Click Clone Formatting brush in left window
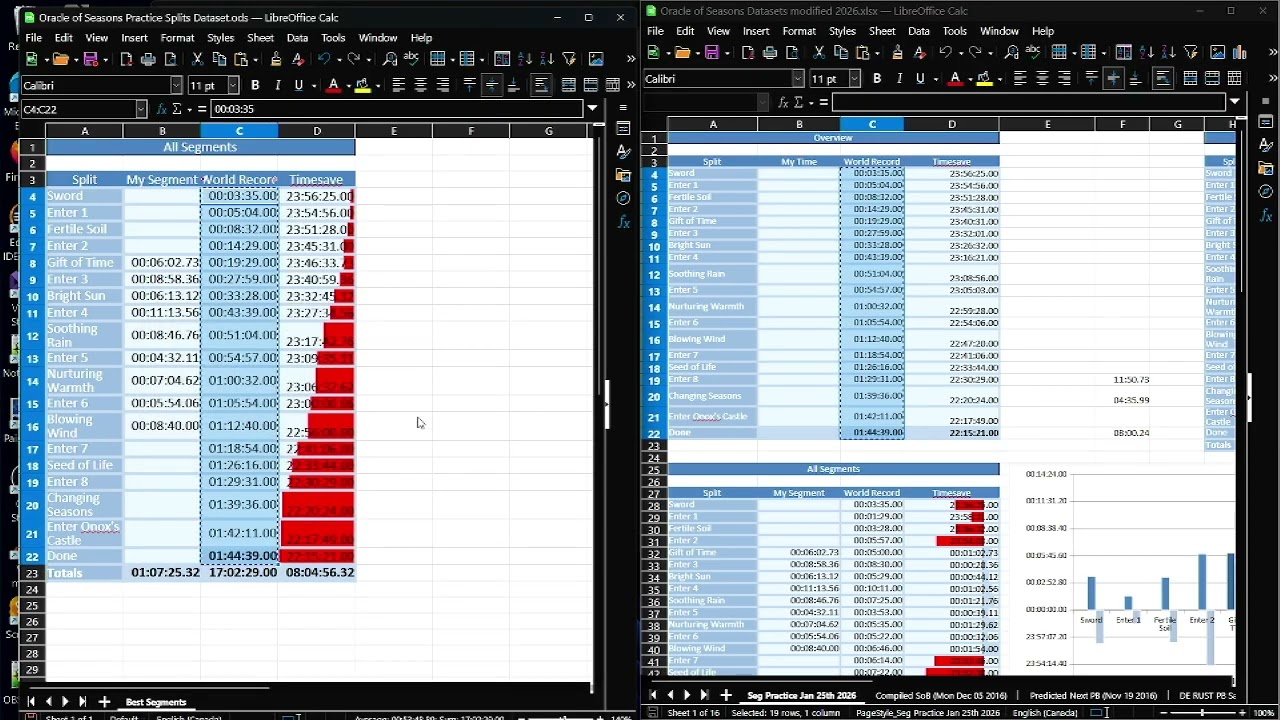The image size is (1280, 720). 275,60
